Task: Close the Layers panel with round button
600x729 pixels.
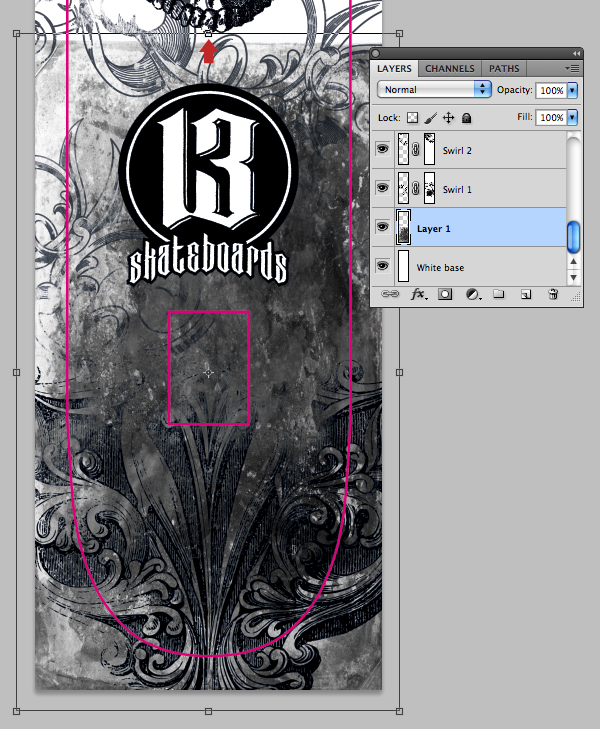Action: point(376,53)
